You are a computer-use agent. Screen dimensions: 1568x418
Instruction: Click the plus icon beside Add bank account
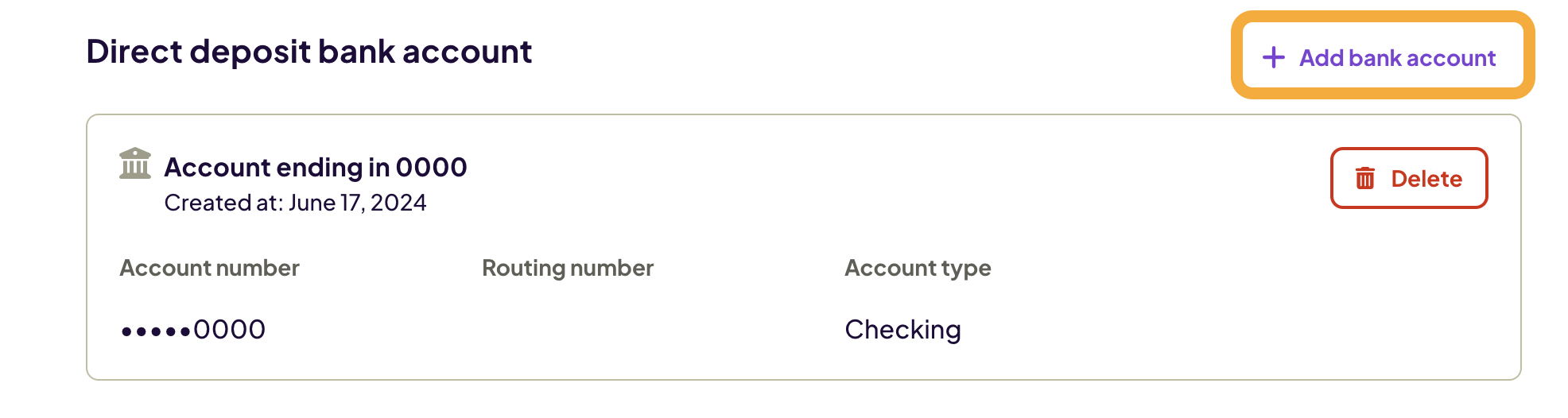coord(1273,57)
